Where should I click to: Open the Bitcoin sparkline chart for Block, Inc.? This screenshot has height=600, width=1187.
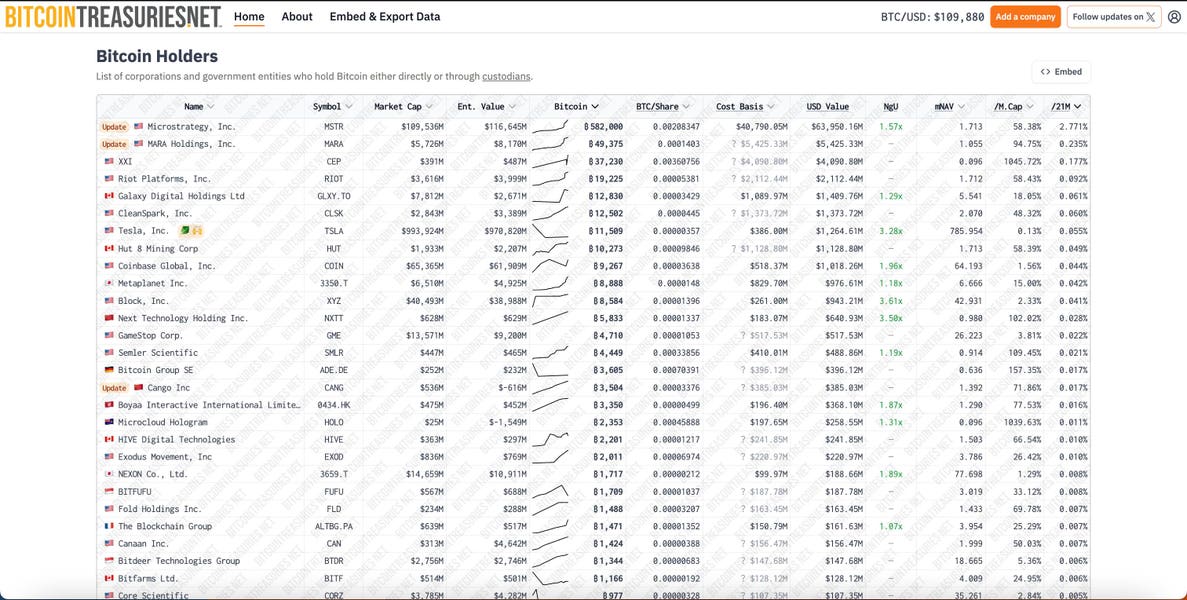[550, 300]
